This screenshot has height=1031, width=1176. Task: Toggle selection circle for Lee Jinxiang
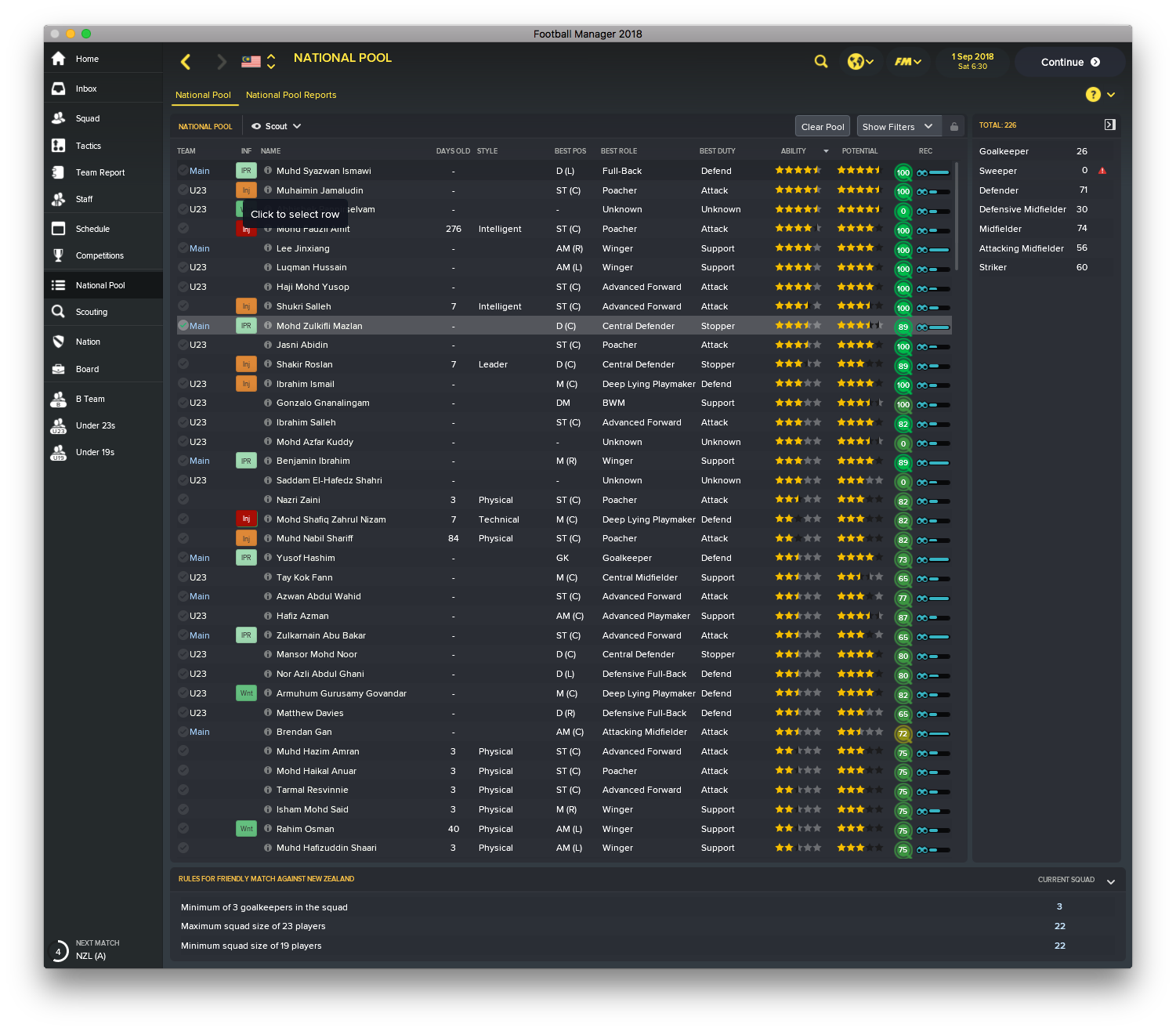183,248
